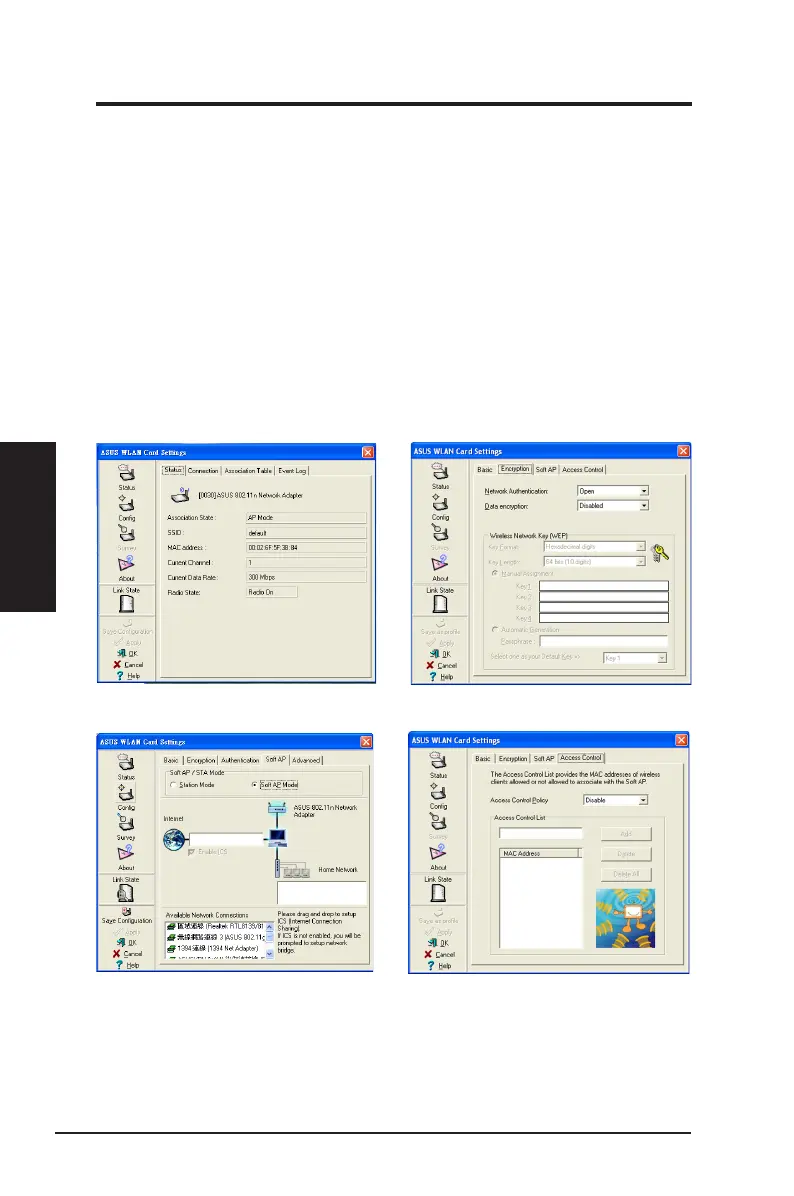The image size is (794, 1196).
Task: Select the Soft AP Mode radio button
Action: 255,785
